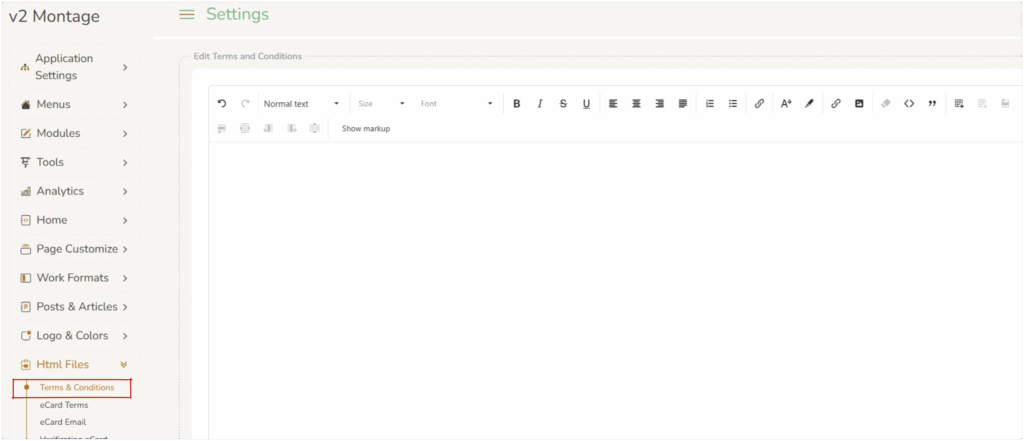This screenshot has width=1024, height=441.
Task: Insert a blockquote with quote icon
Action: tap(932, 103)
